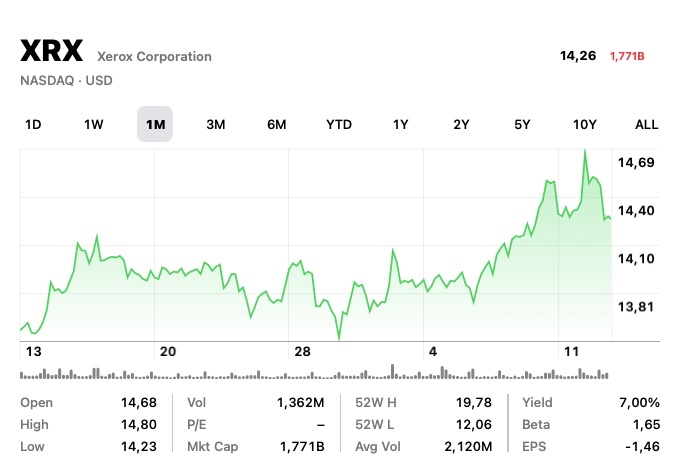Show the 3M chart range
The width and height of the screenshot is (681, 472).
[x=216, y=125]
